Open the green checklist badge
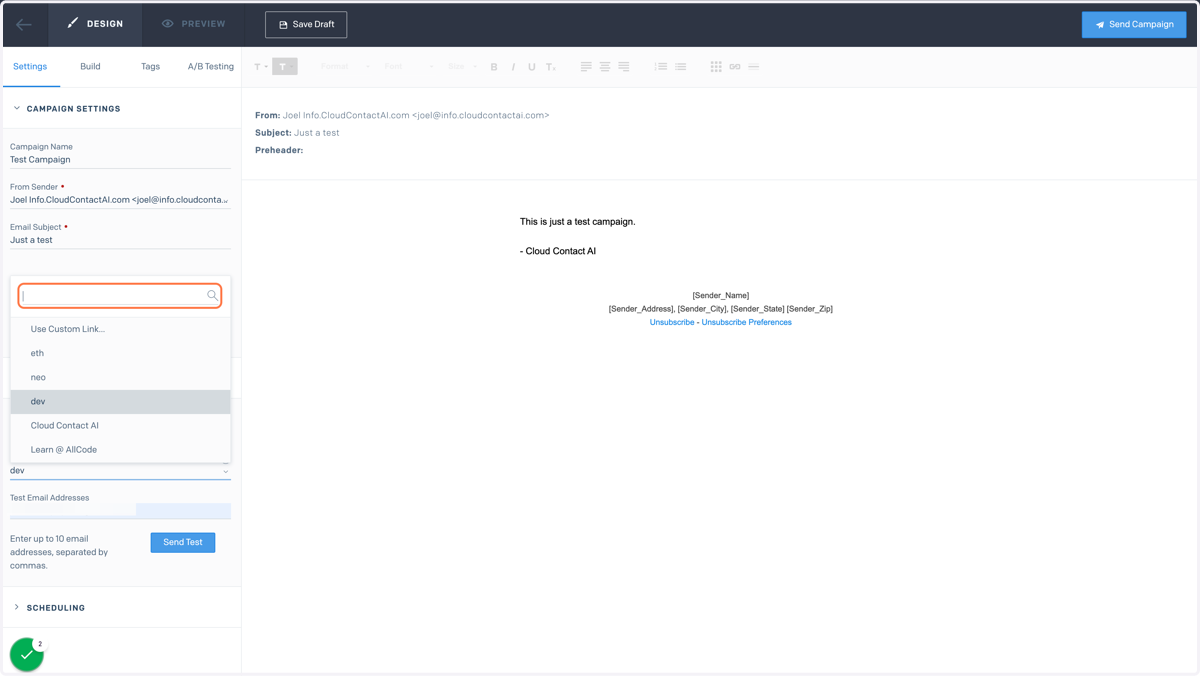The image size is (1200, 676). (27, 654)
